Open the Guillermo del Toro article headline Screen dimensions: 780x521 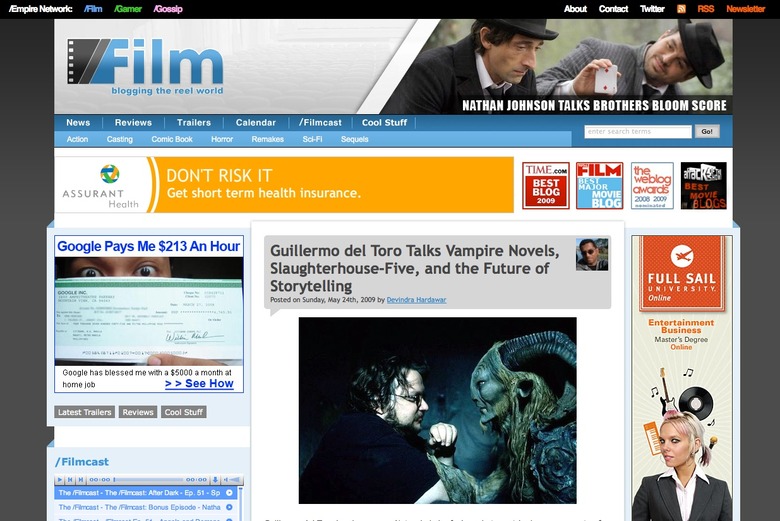tap(414, 268)
